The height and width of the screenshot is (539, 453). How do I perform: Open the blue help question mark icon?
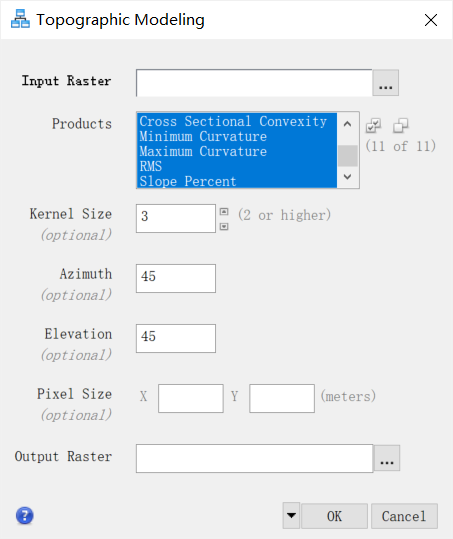24,516
